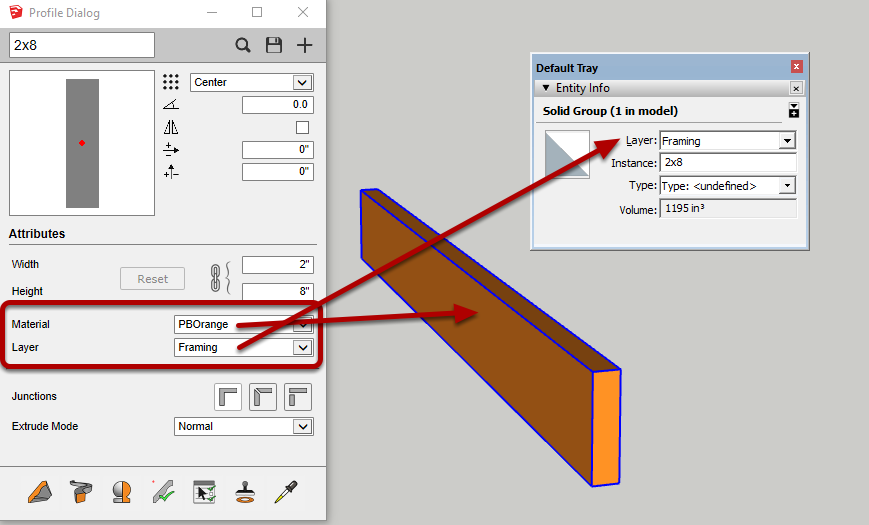
Task: Click the Height 8" field
Action: click(278, 291)
